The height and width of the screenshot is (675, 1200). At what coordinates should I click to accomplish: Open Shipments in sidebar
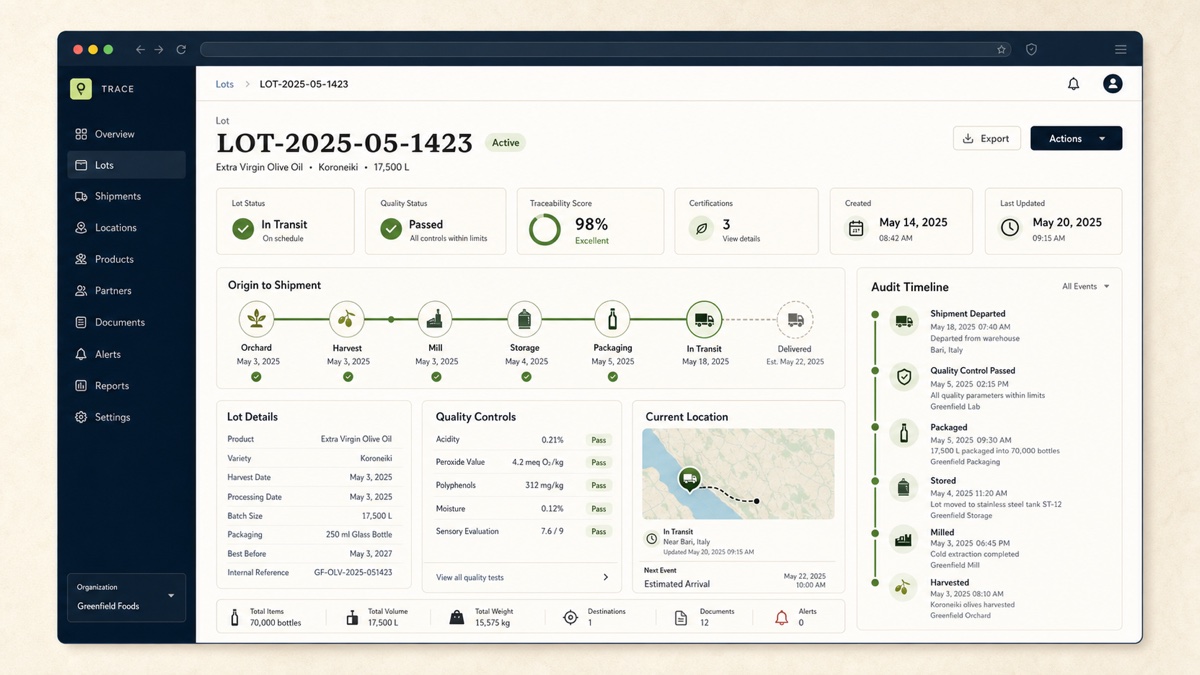(x=126, y=196)
